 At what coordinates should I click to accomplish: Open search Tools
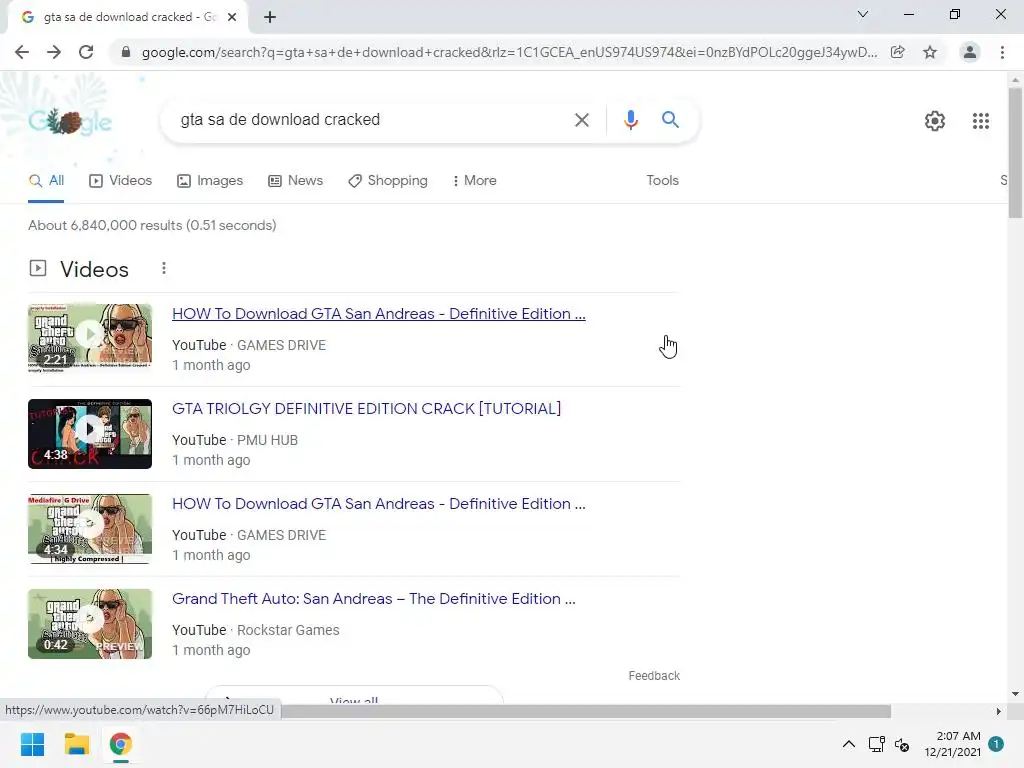click(662, 181)
